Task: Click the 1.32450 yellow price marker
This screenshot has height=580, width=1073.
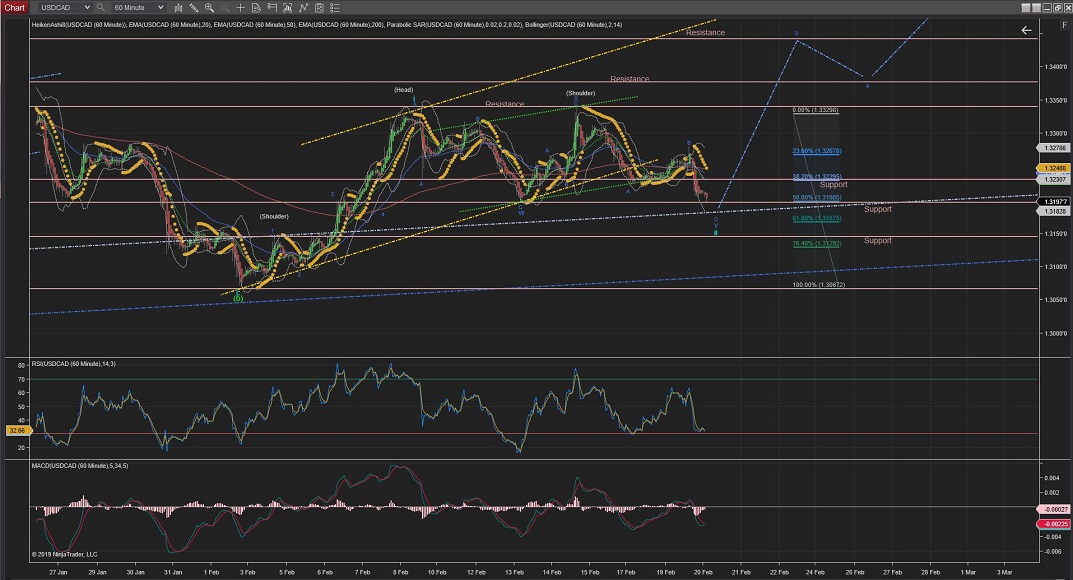Action: point(1054,168)
